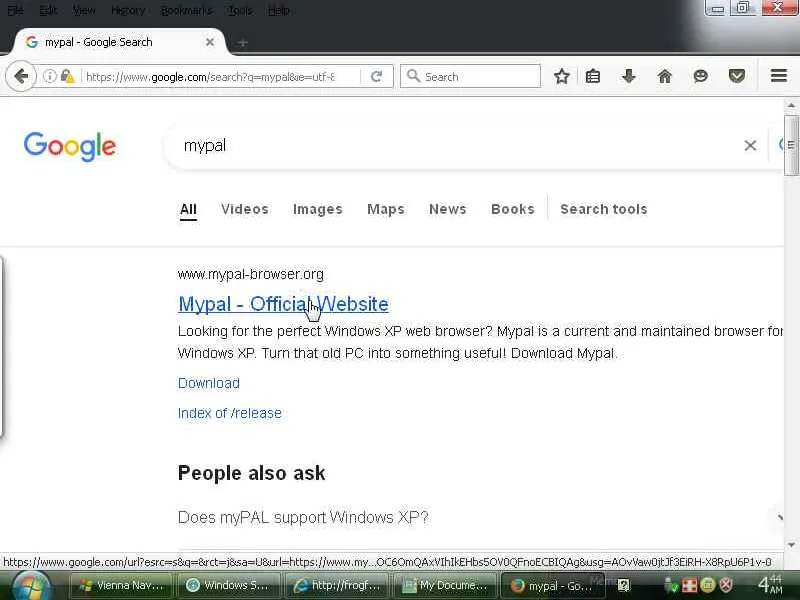Click the scrollbar up arrow

791,105
